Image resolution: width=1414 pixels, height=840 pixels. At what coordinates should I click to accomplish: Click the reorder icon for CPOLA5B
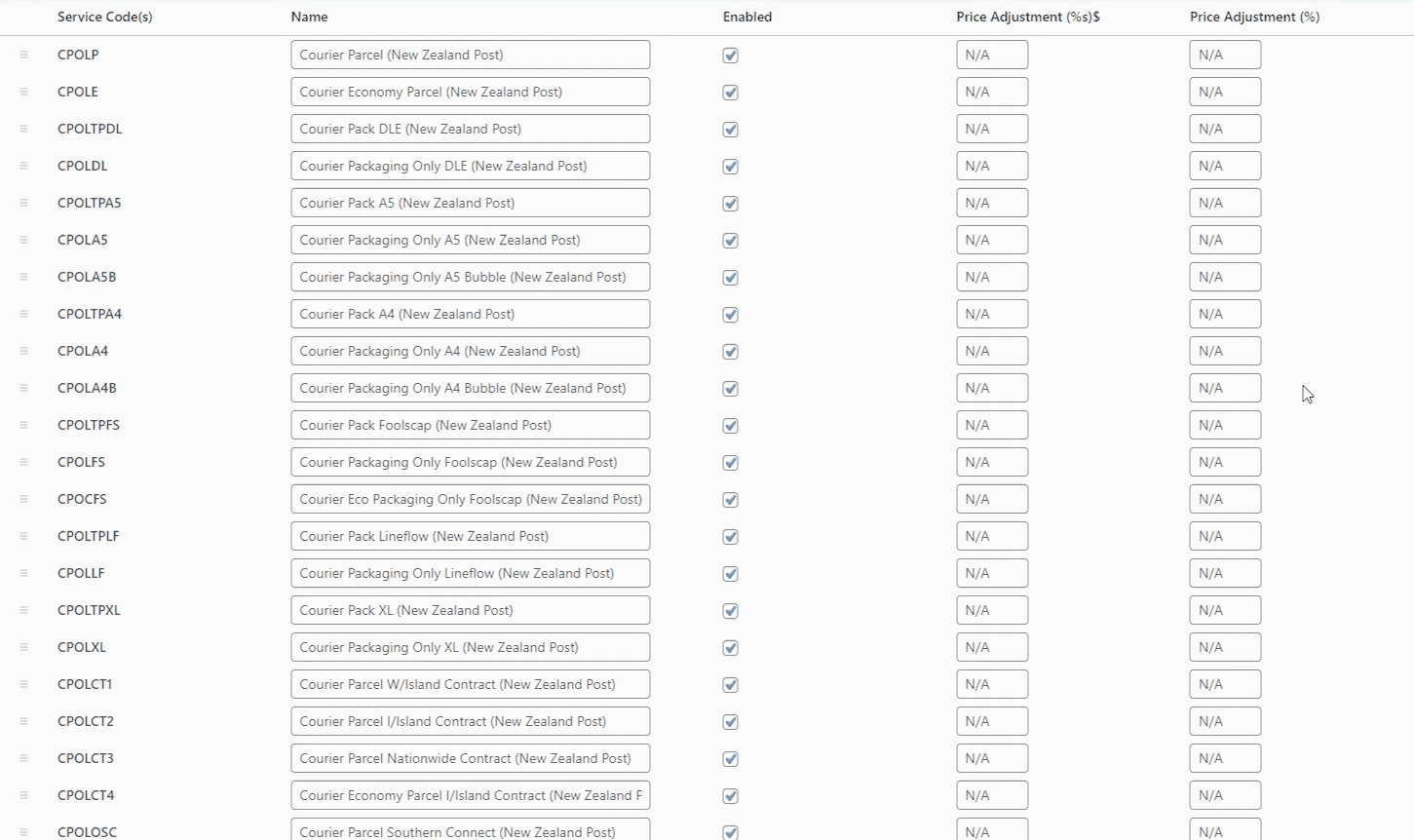(x=23, y=277)
